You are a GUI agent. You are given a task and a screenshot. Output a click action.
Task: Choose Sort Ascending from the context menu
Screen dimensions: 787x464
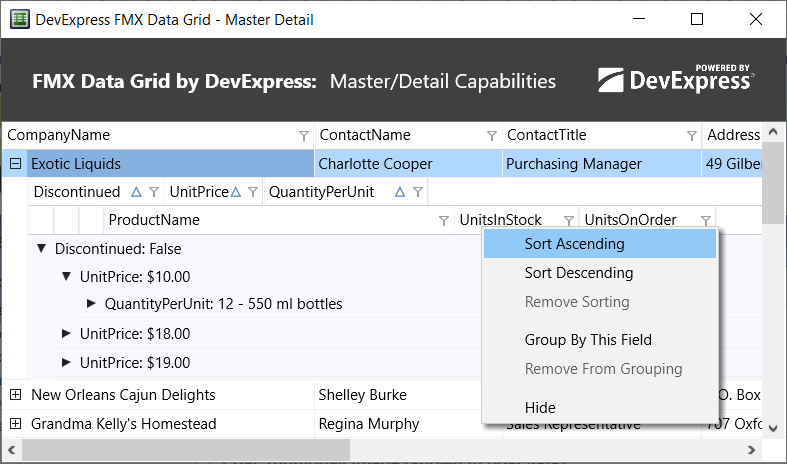pos(600,244)
